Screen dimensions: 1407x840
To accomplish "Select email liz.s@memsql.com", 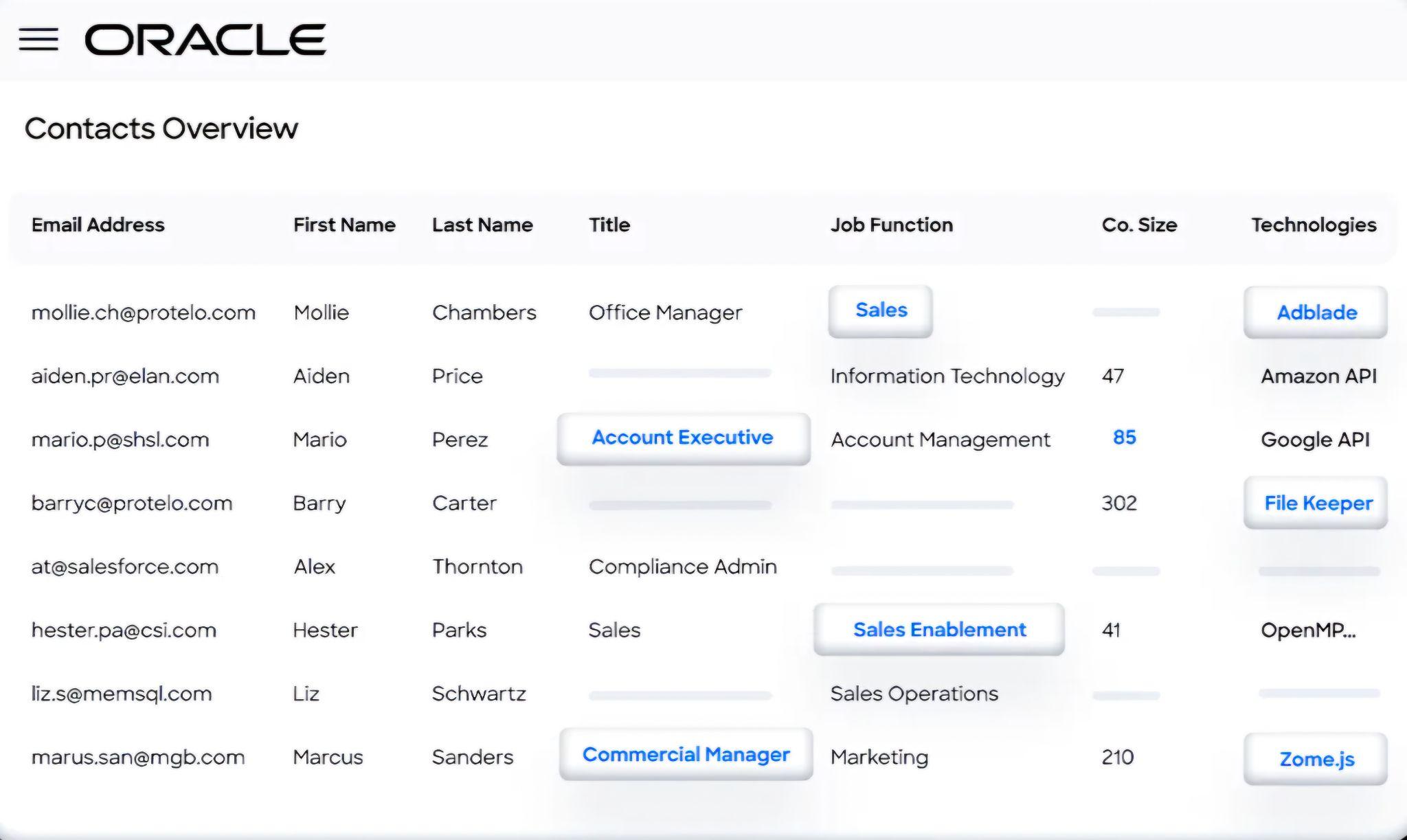I will click(122, 694).
